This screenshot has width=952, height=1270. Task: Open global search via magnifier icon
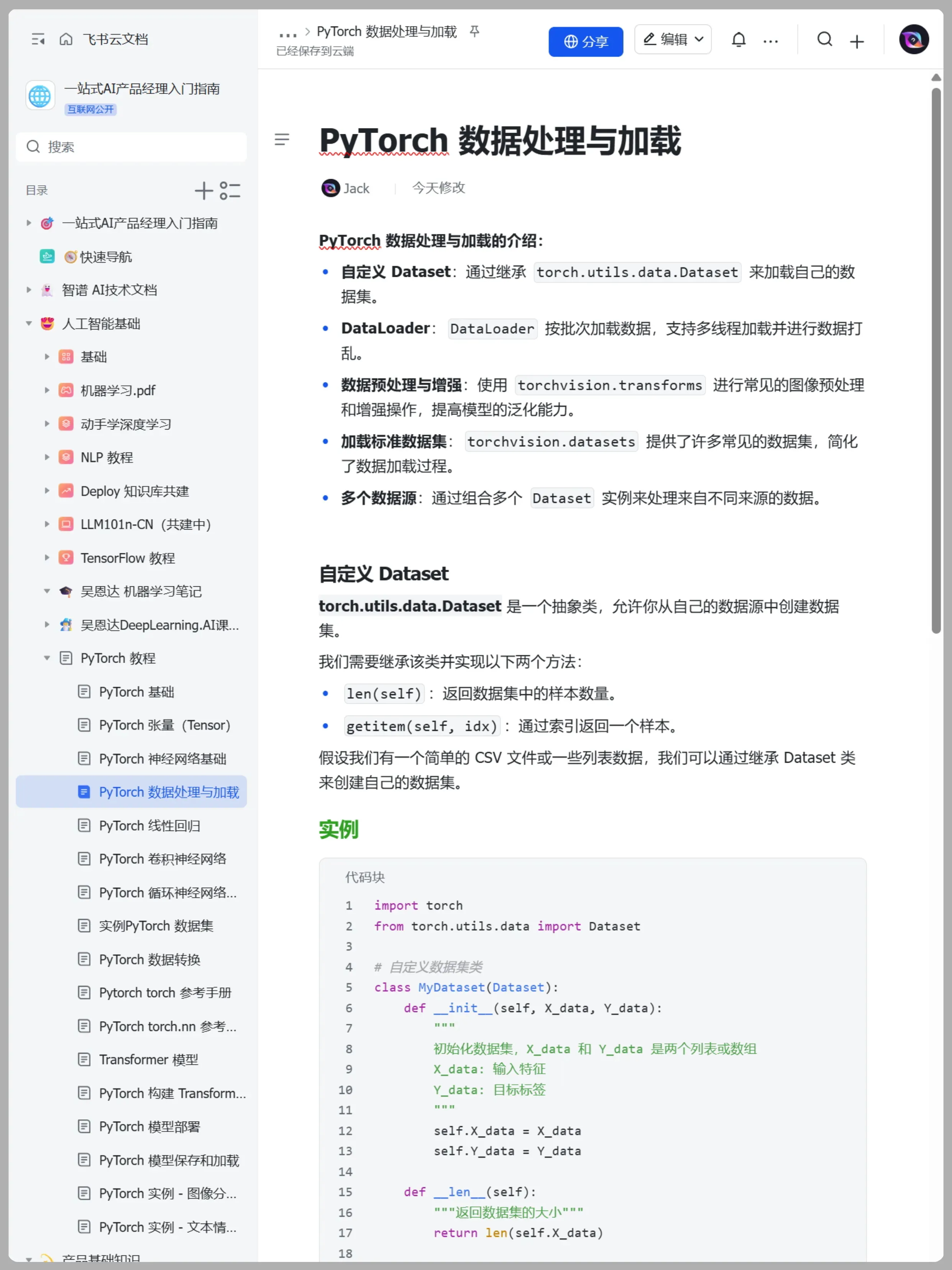[x=825, y=39]
